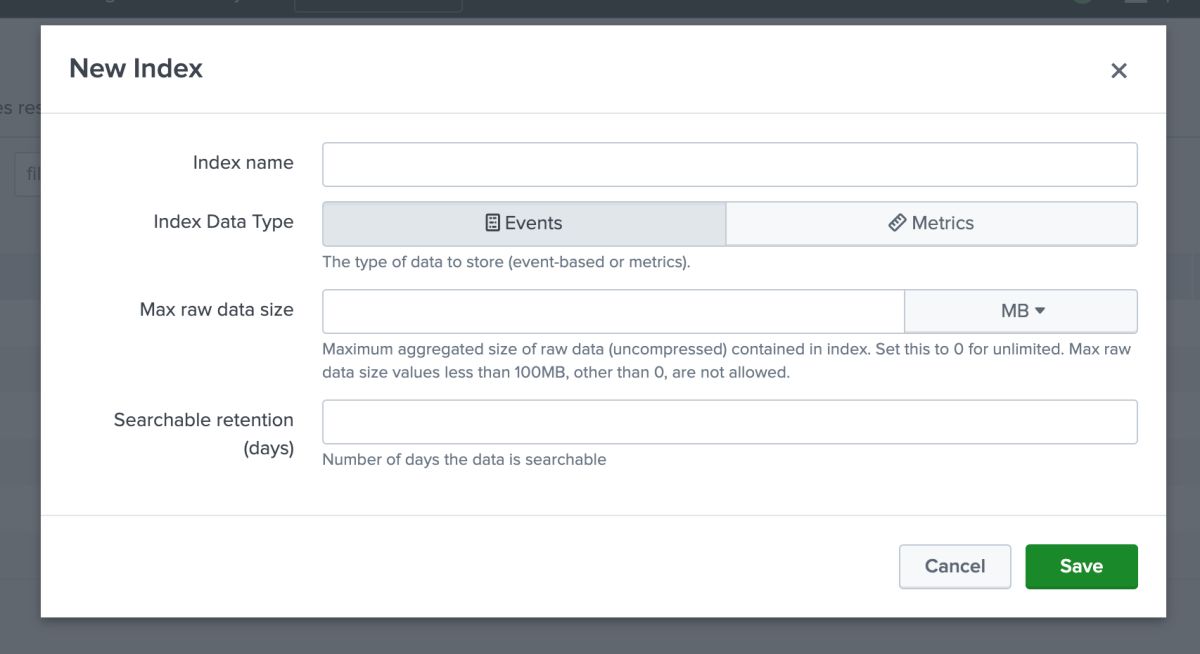Viewport: 1200px width, 654px height.
Task: Click into the Max raw data size field
Action: (614, 311)
